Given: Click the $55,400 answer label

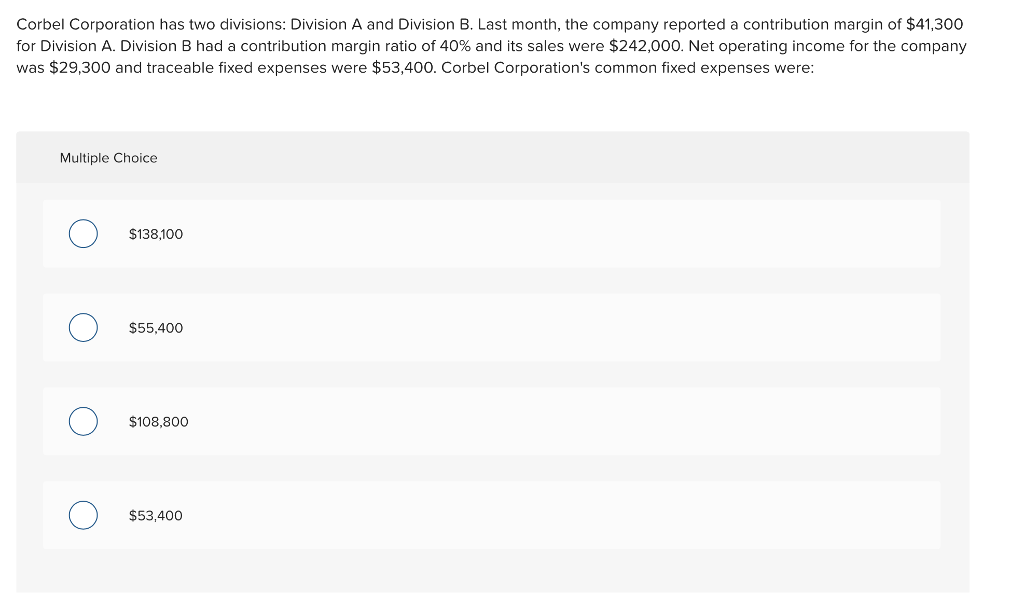Looking at the screenshot, I should pyautogui.click(x=155, y=327).
